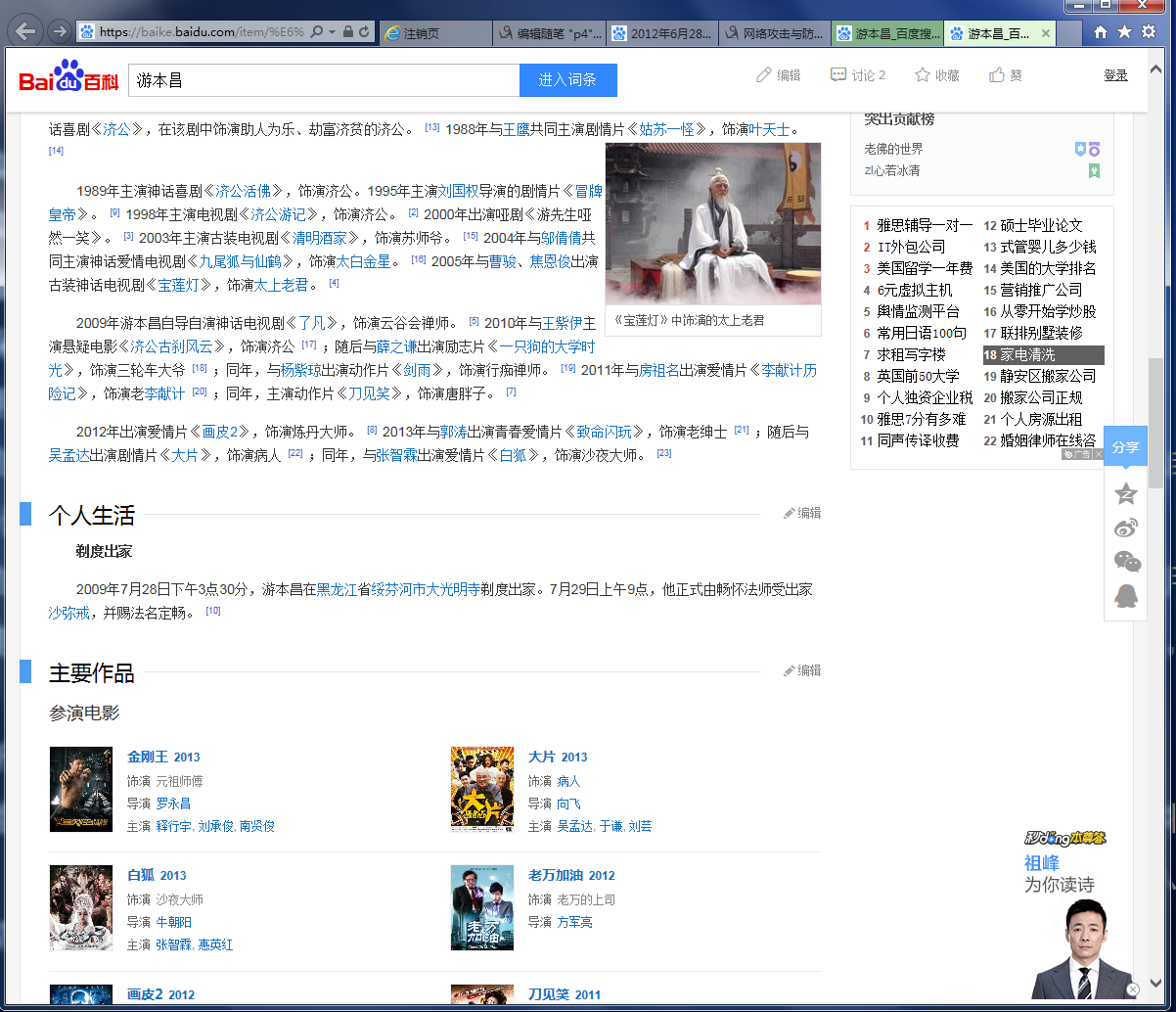The image size is (1176, 1012).
Task: Share to QQ penguin icon
Action: pos(1126,596)
